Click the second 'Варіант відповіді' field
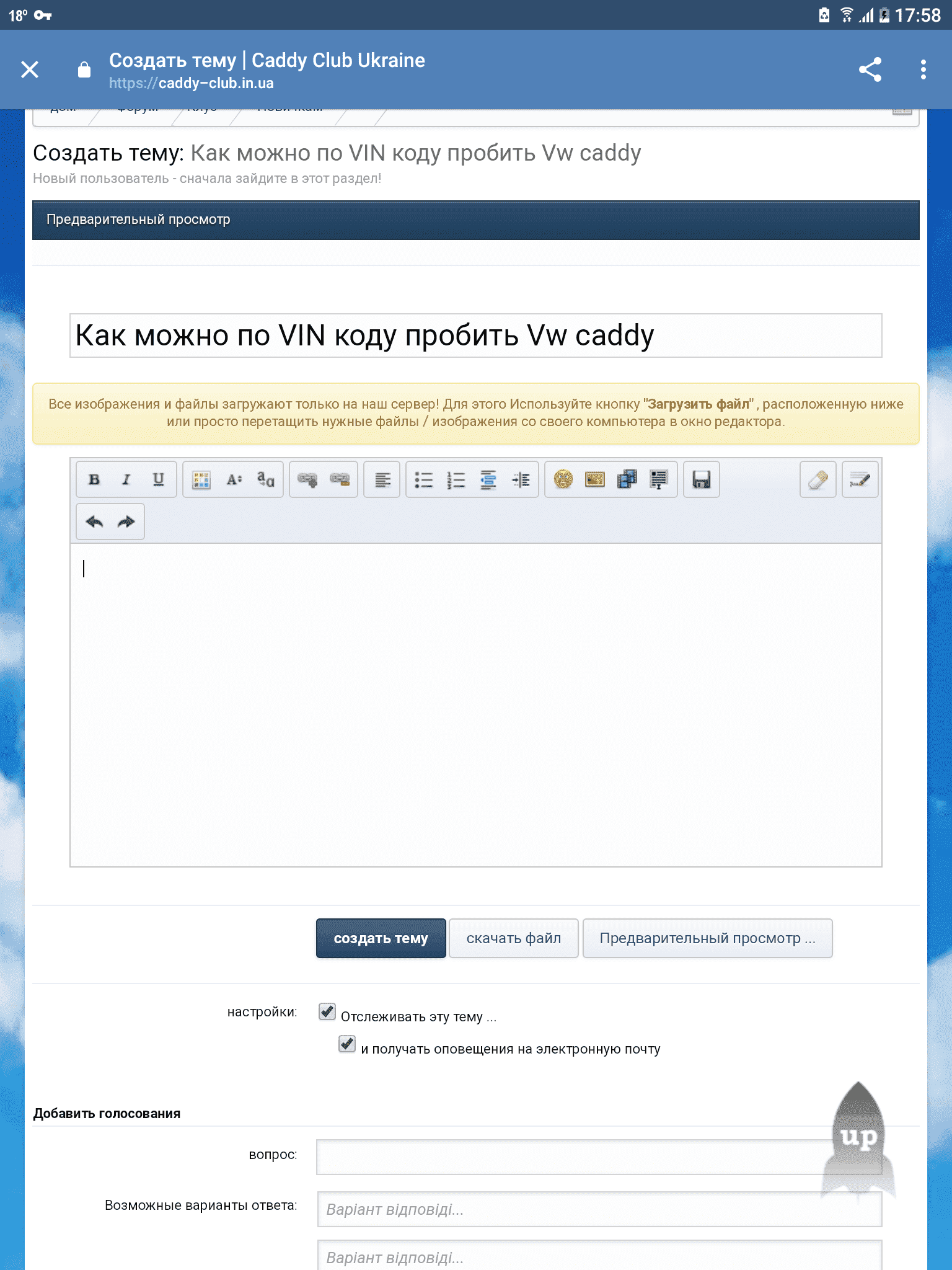 click(x=599, y=1256)
